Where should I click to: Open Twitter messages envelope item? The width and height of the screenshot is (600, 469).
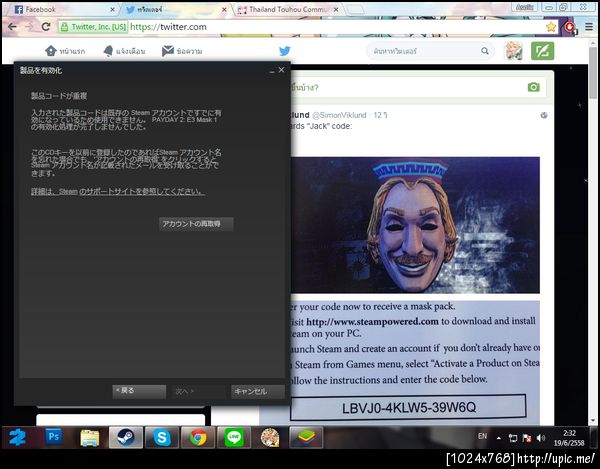(x=182, y=51)
